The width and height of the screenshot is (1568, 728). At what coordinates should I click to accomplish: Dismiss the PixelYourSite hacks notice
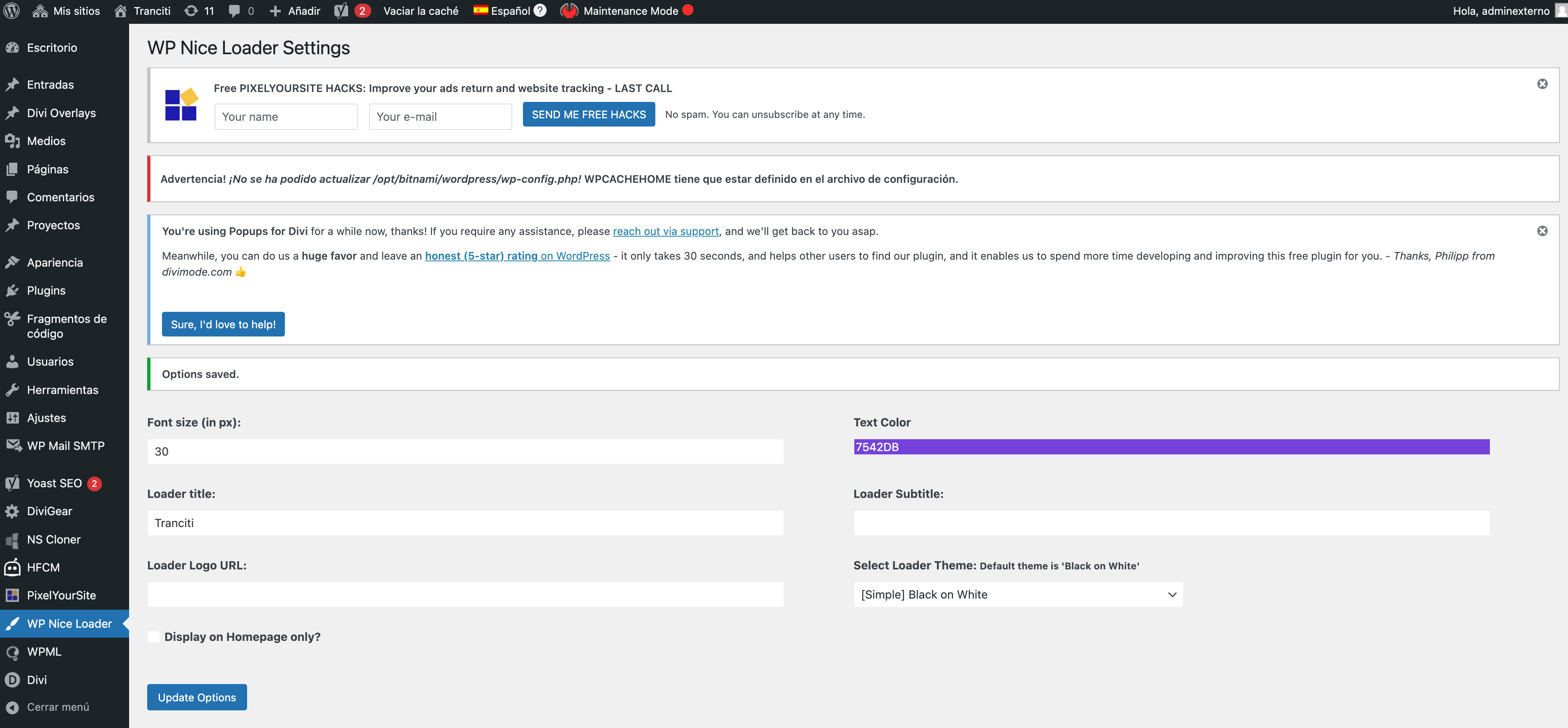pos(1542,84)
